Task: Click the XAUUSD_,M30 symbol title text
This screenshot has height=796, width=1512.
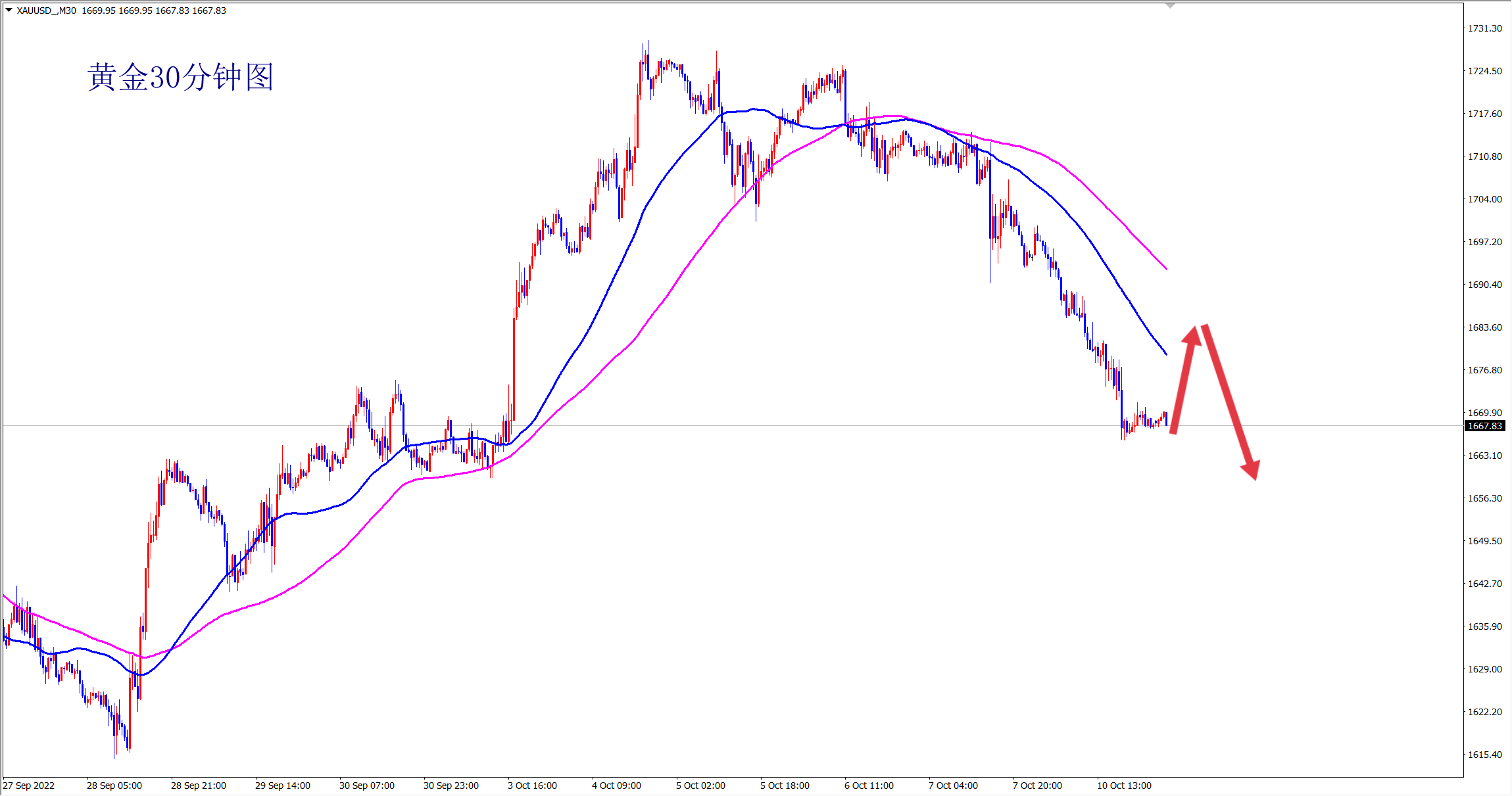Action: 46,11
